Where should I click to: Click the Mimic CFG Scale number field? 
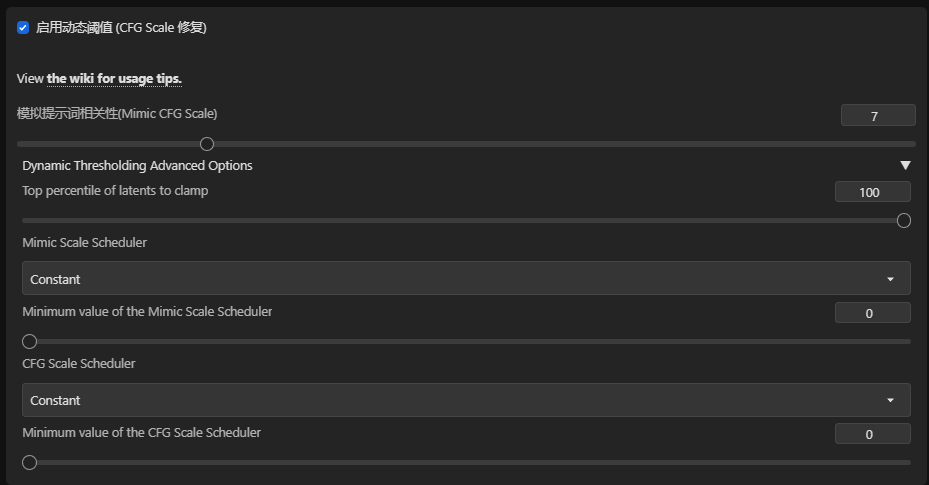tap(877, 116)
